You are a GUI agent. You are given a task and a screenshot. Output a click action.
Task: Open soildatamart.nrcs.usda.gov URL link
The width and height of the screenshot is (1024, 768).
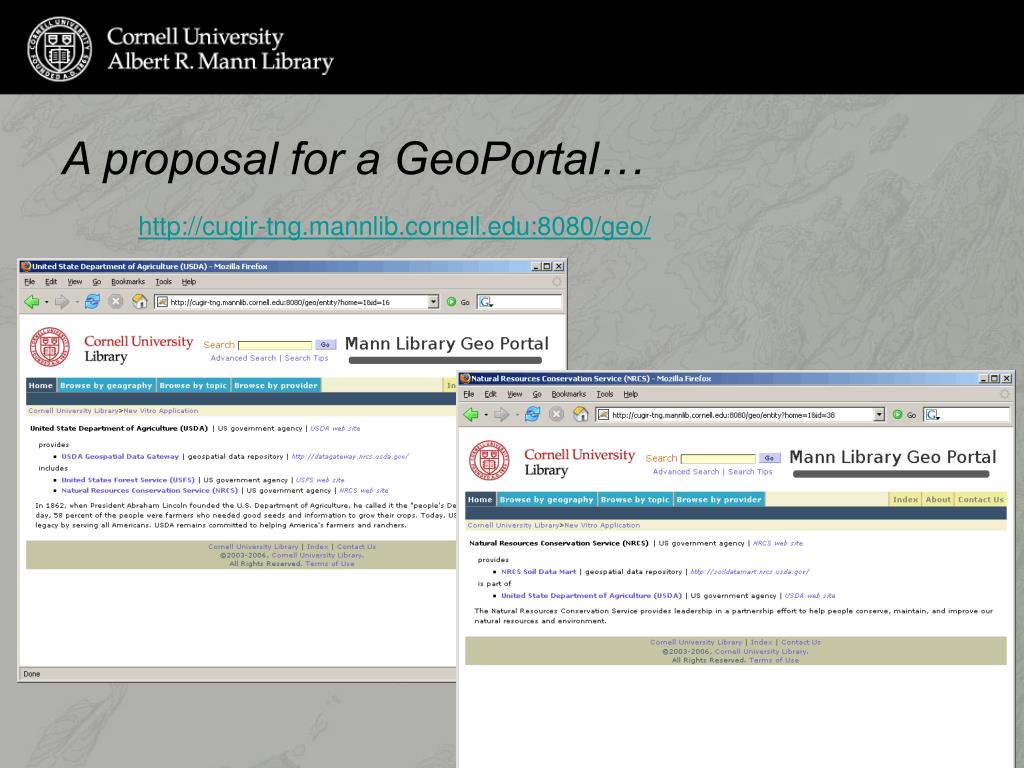click(x=750, y=571)
